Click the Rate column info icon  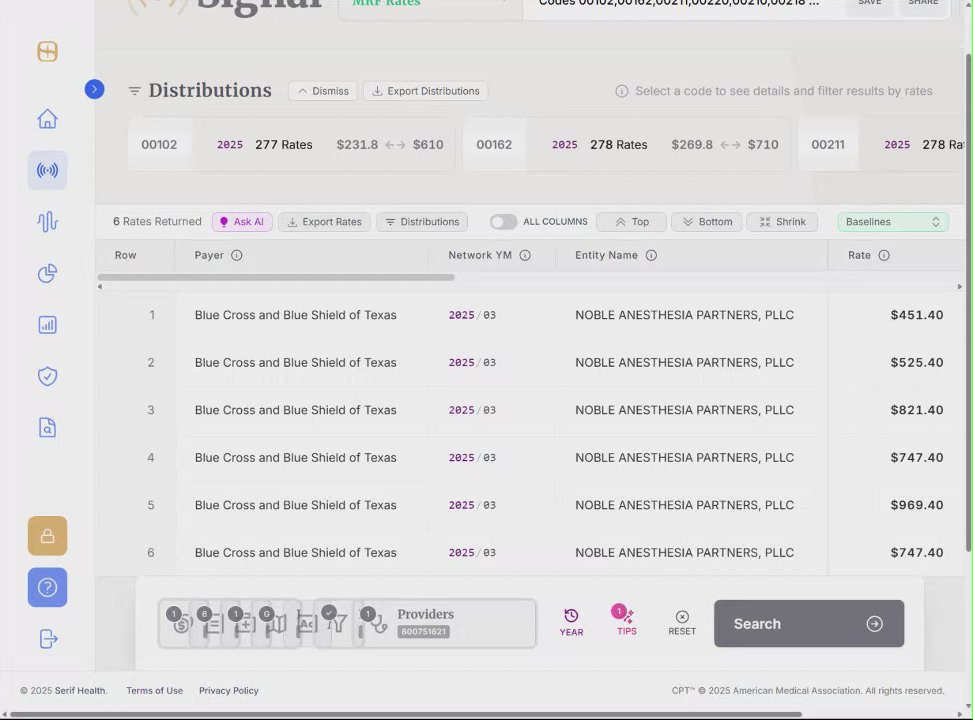pyautogui.click(x=884, y=255)
